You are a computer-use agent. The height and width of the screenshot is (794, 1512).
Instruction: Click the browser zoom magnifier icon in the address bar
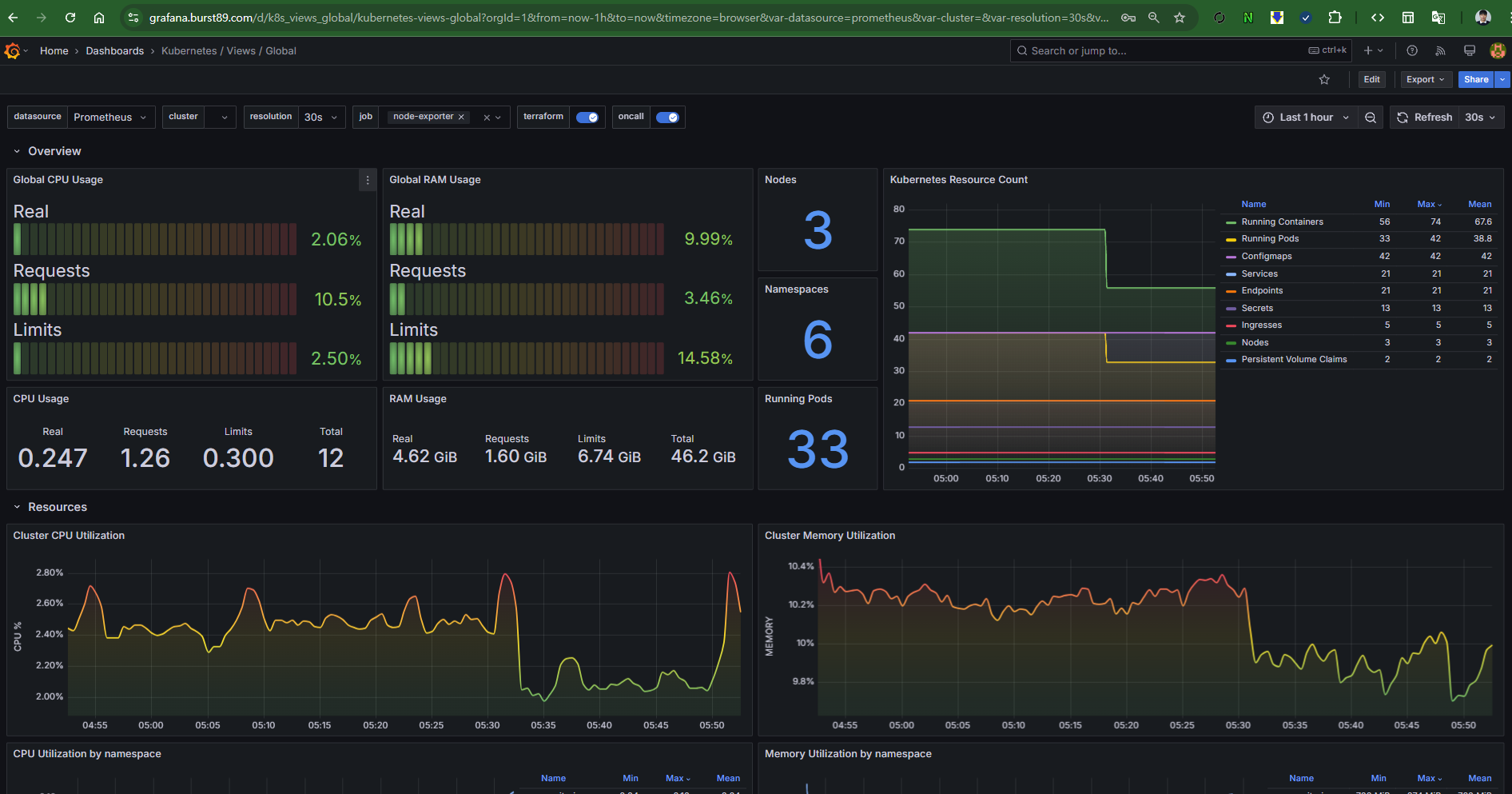1153,18
